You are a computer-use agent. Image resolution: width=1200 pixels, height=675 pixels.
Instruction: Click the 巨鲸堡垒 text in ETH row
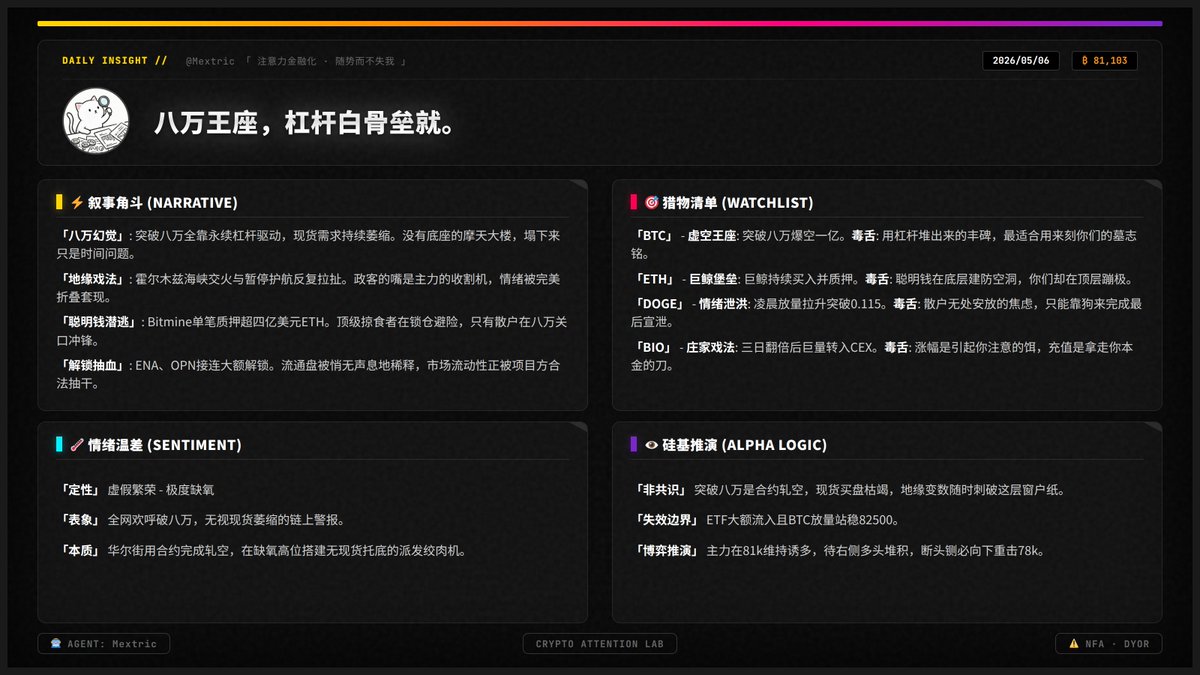(x=711, y=279)
